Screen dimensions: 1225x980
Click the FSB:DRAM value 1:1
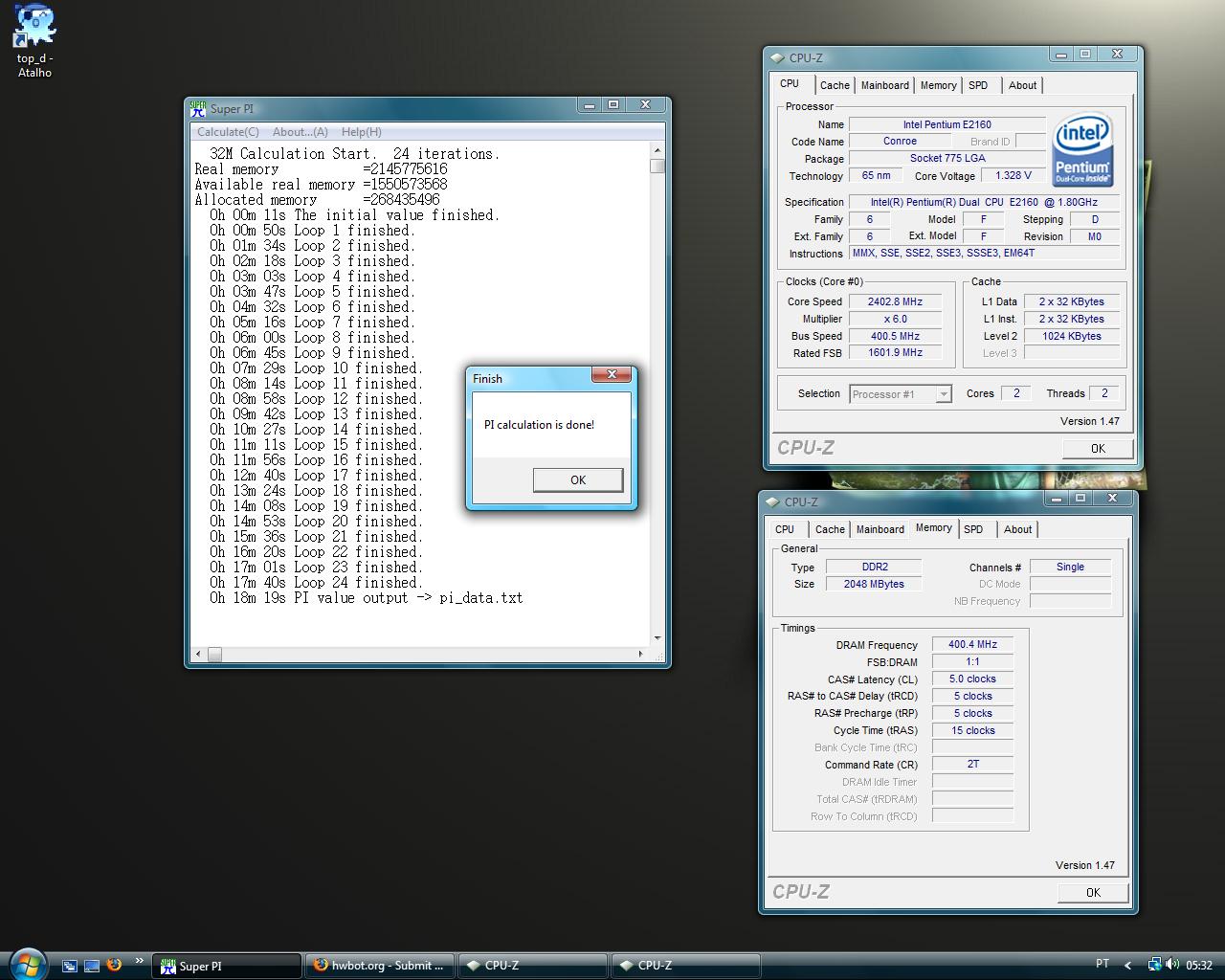coord(972,661)
